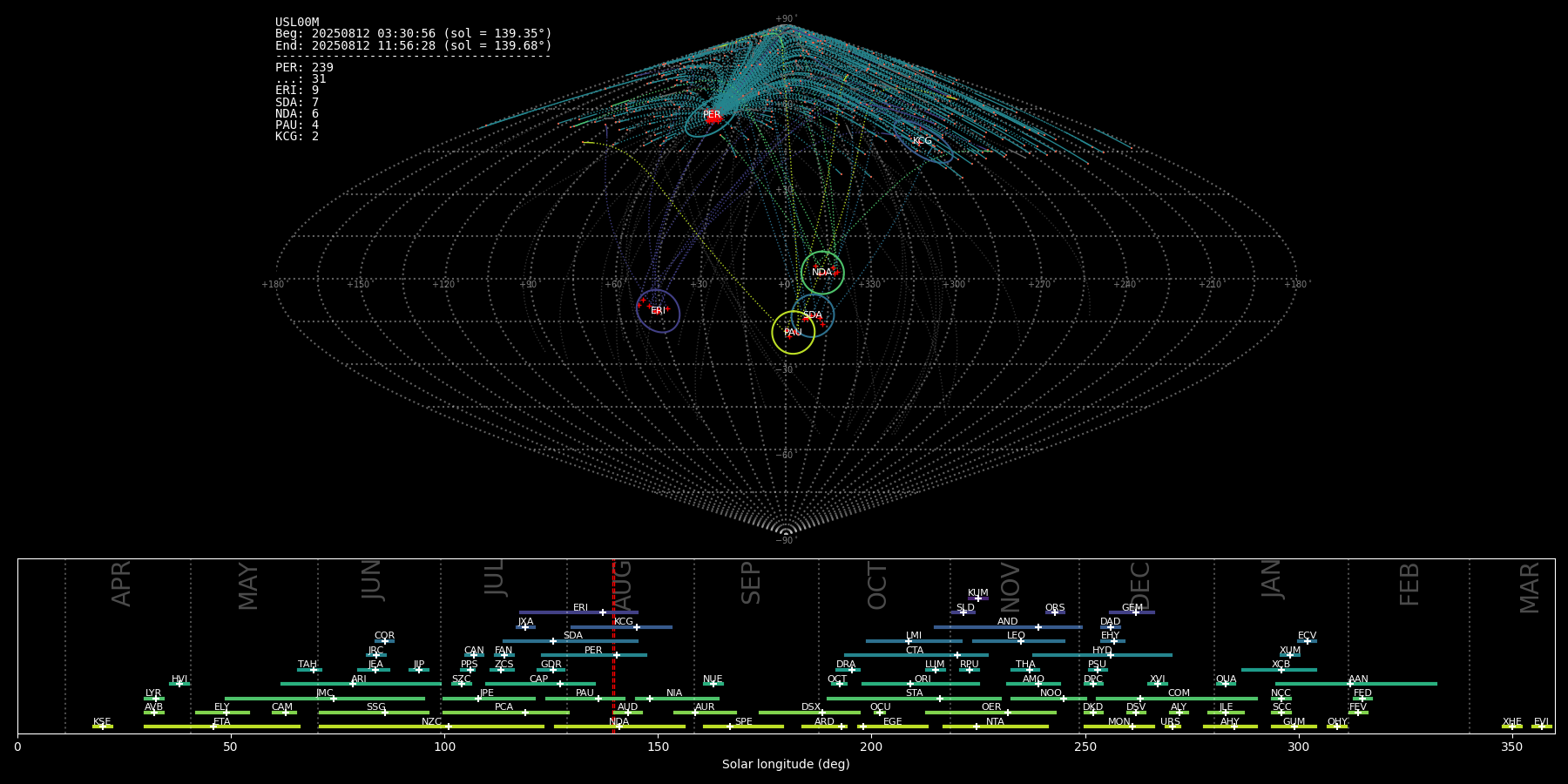Image resolution: width=1568 pixels, height=784 pixels.
Task: Click the +90° north pole label
Action: (x=786, y=19)
